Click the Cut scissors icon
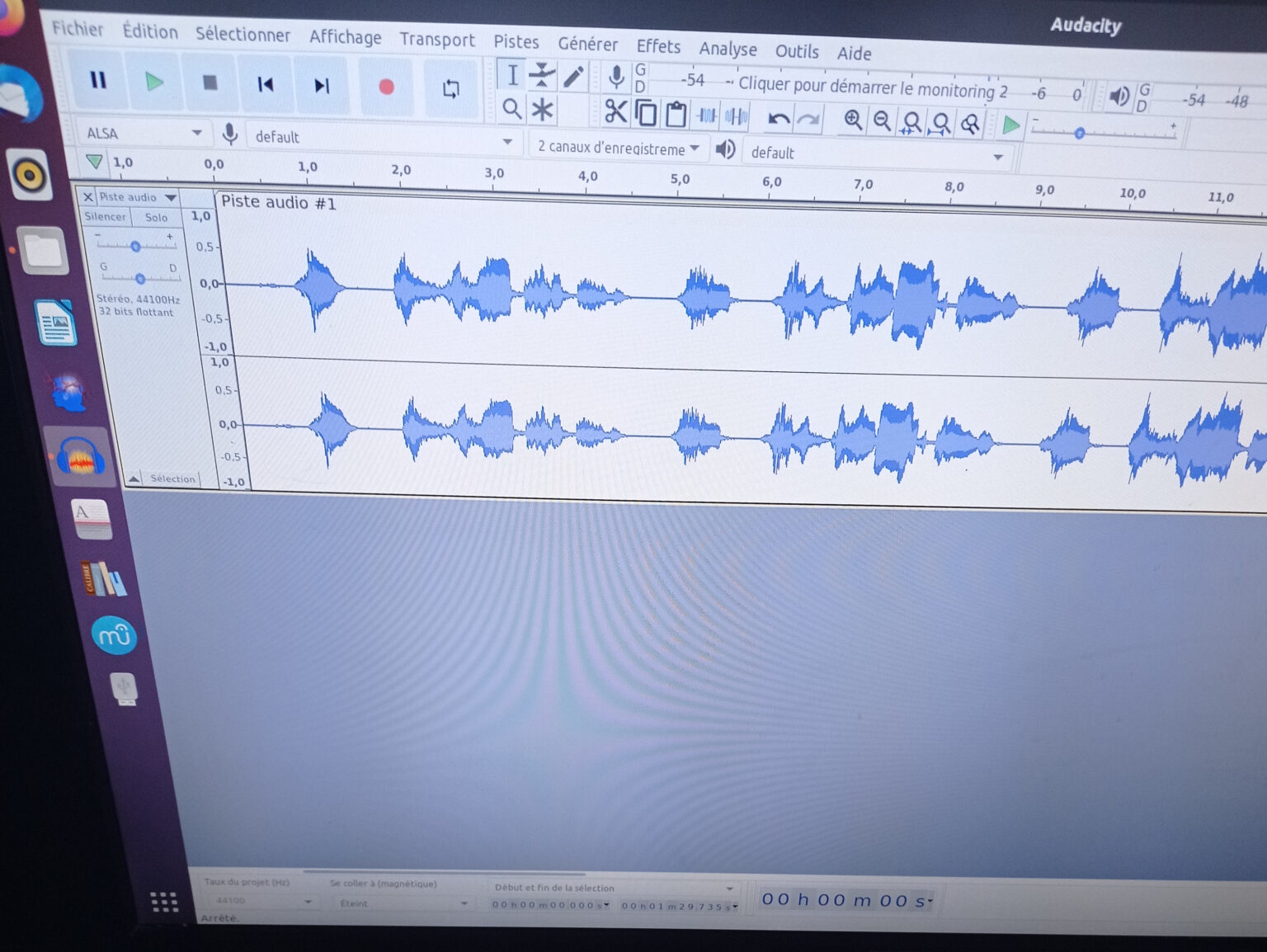Image resolution: width=1267 pixels, height=952 pixels. point(615,112)
